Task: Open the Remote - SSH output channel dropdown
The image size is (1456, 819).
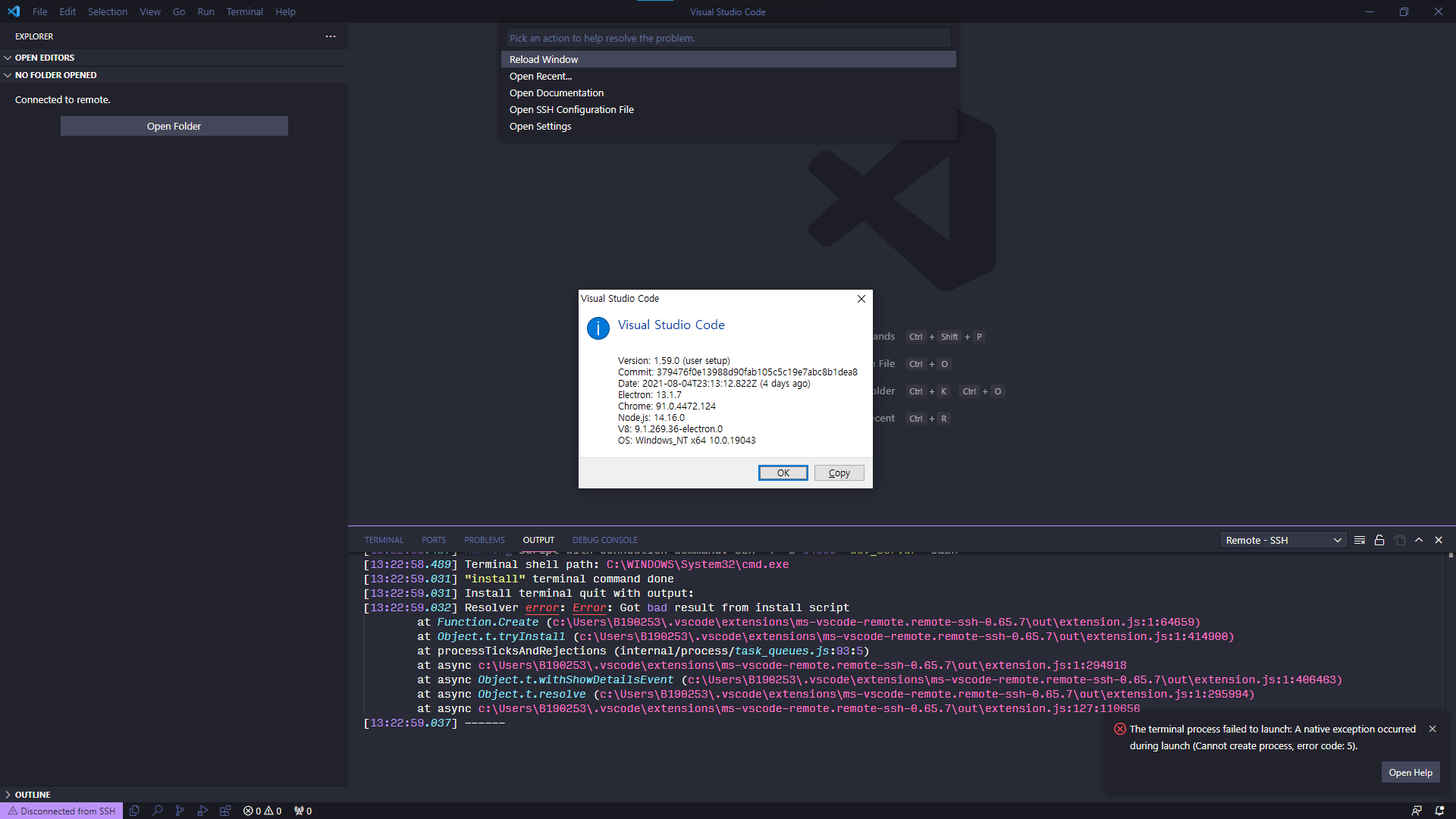Action: click(x=1282, y=539)
